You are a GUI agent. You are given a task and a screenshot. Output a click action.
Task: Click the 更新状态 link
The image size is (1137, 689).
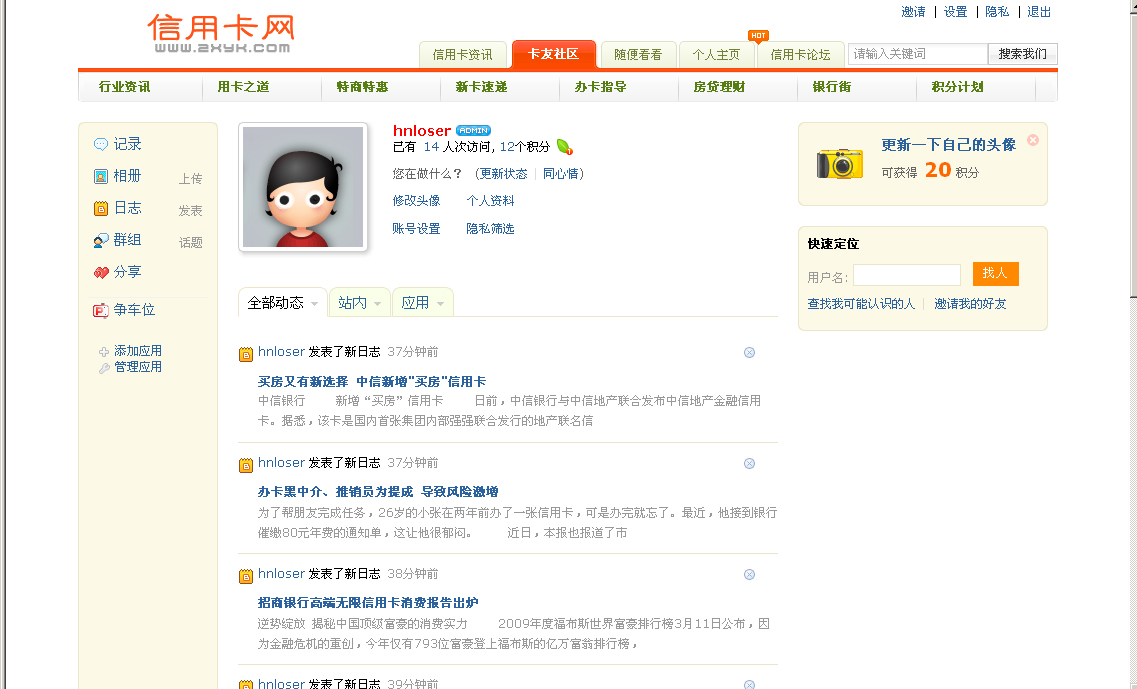[504, 174]
